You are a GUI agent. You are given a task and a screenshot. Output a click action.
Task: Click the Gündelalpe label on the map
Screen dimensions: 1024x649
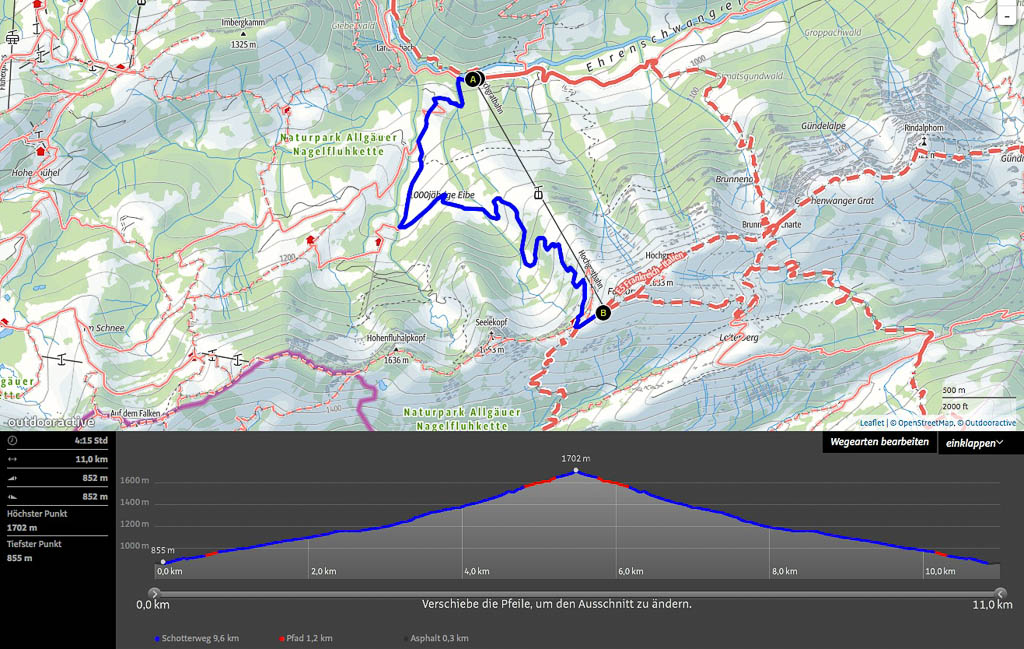pyautogui.click(x=821, y=127)
